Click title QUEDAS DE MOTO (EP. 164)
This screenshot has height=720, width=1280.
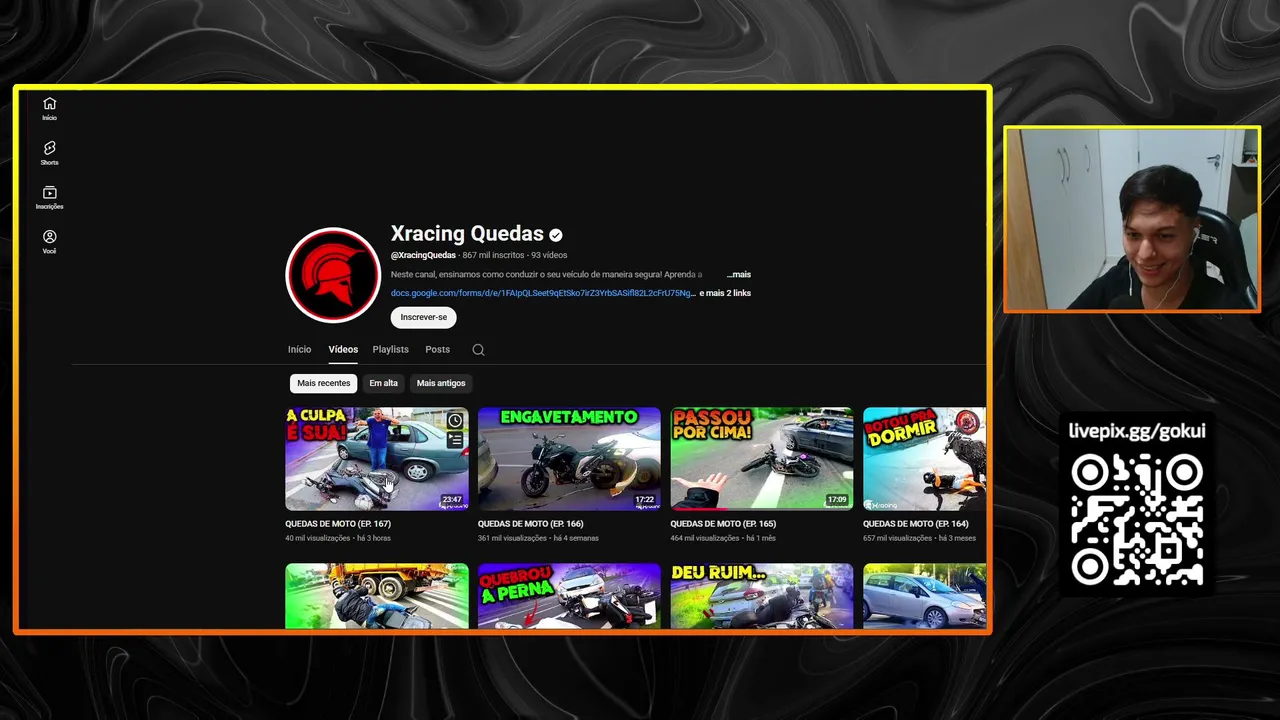click(916, 524)
